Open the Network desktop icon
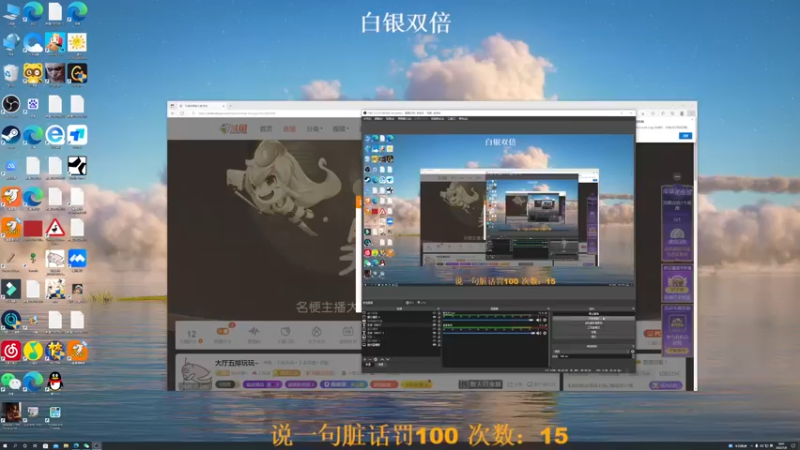 pyautogui.click(x=11, y=43)
